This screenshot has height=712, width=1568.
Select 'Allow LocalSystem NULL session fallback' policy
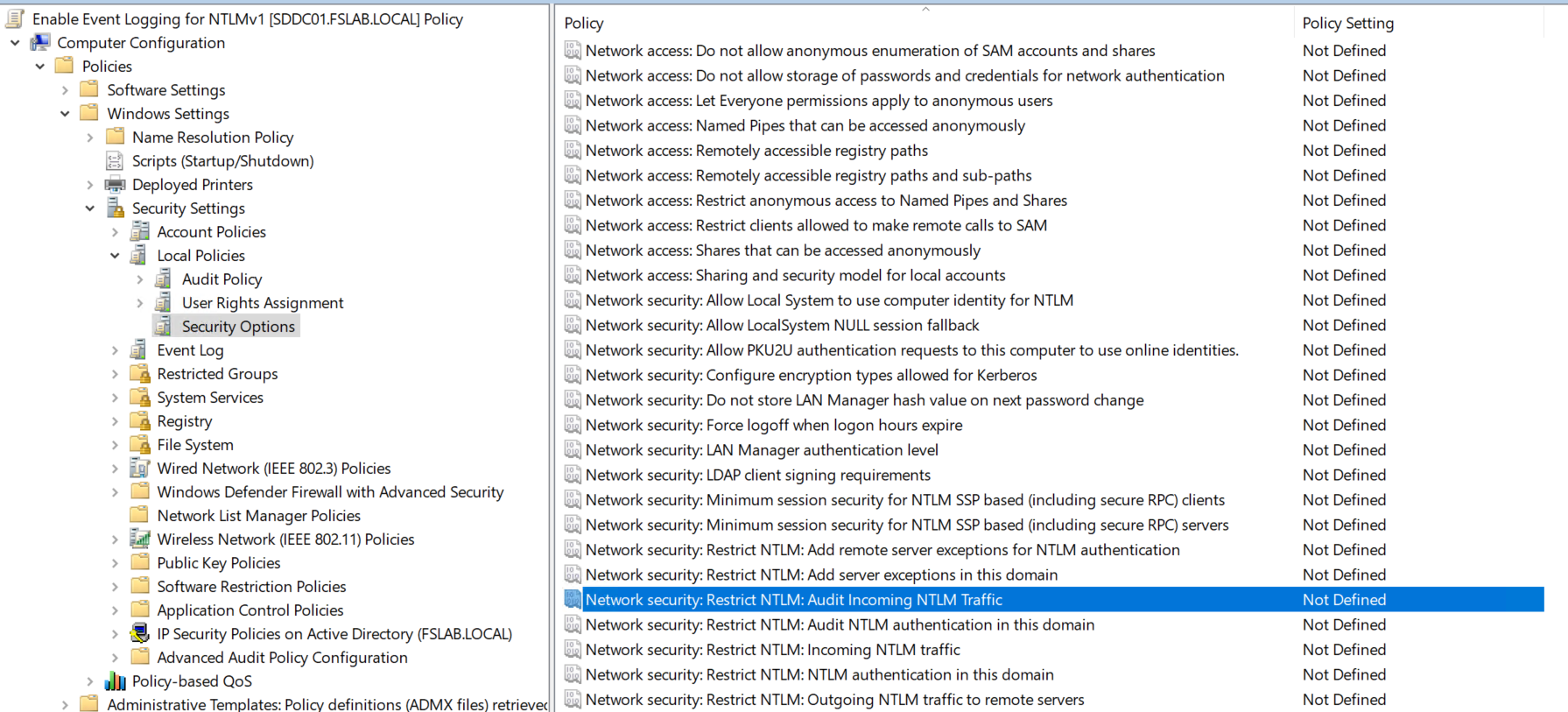pos(782,325)
